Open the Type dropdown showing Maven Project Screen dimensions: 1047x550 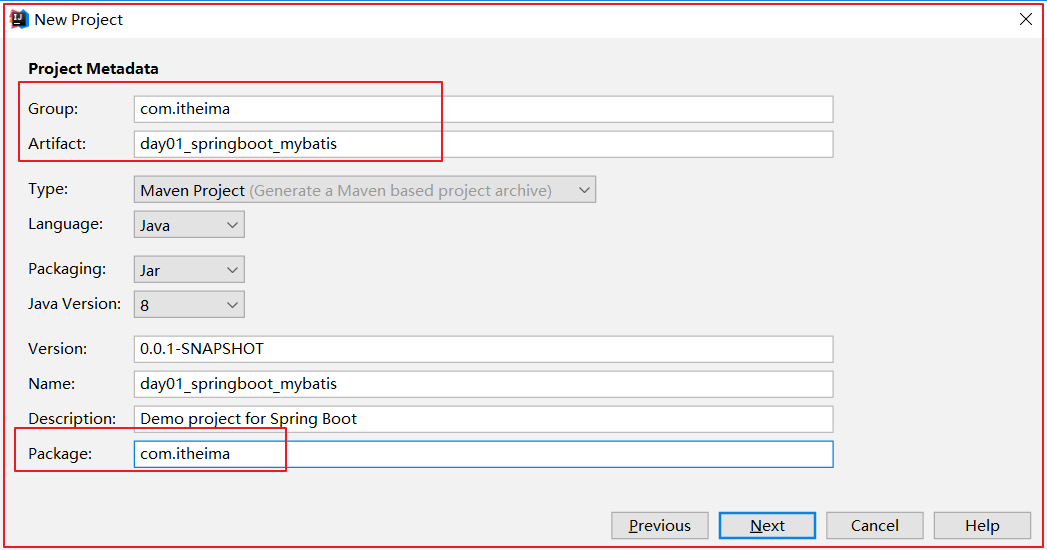[x=365, y=190]
